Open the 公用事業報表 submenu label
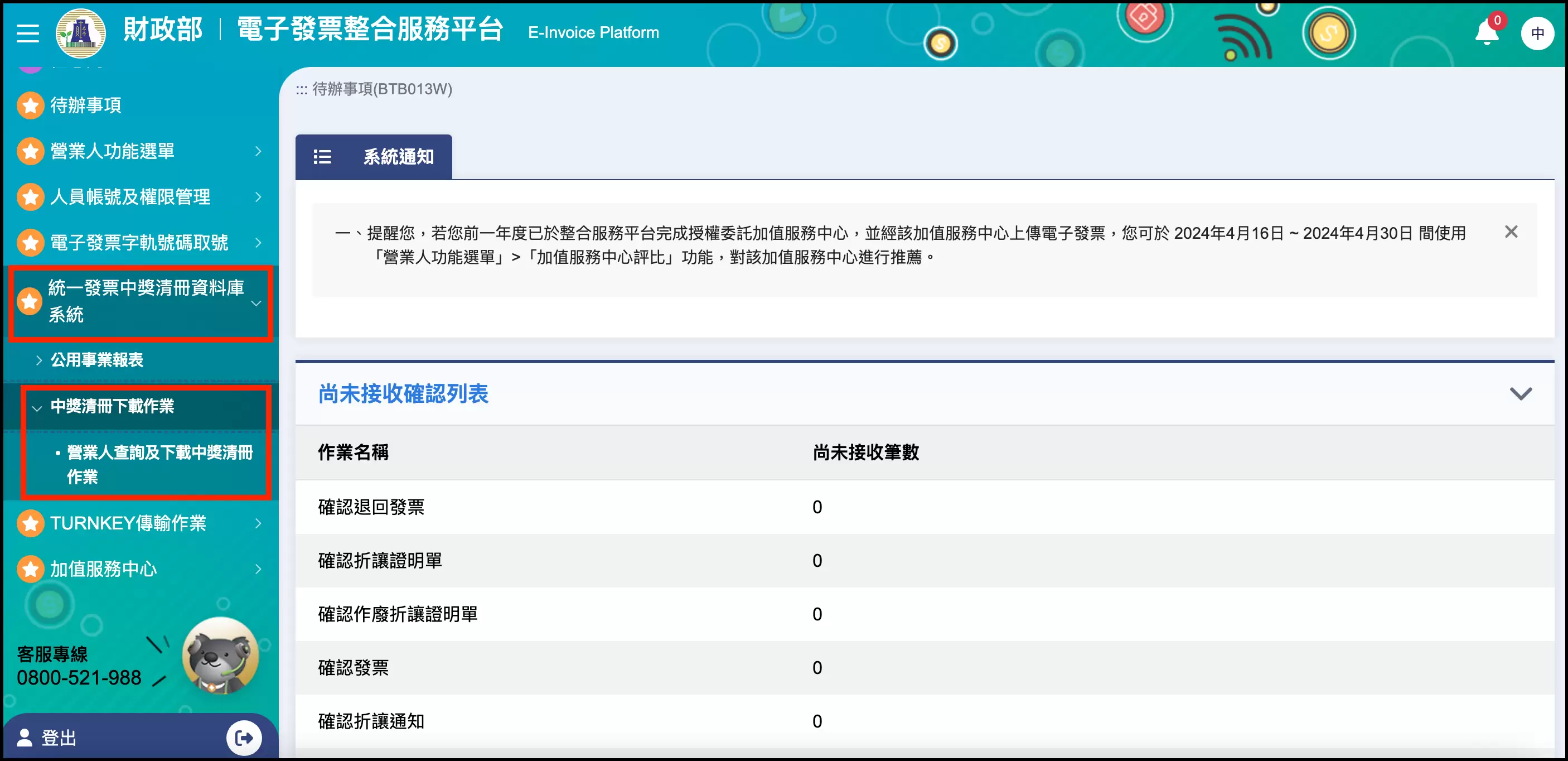1568x761 pixels. coord(97,360)
